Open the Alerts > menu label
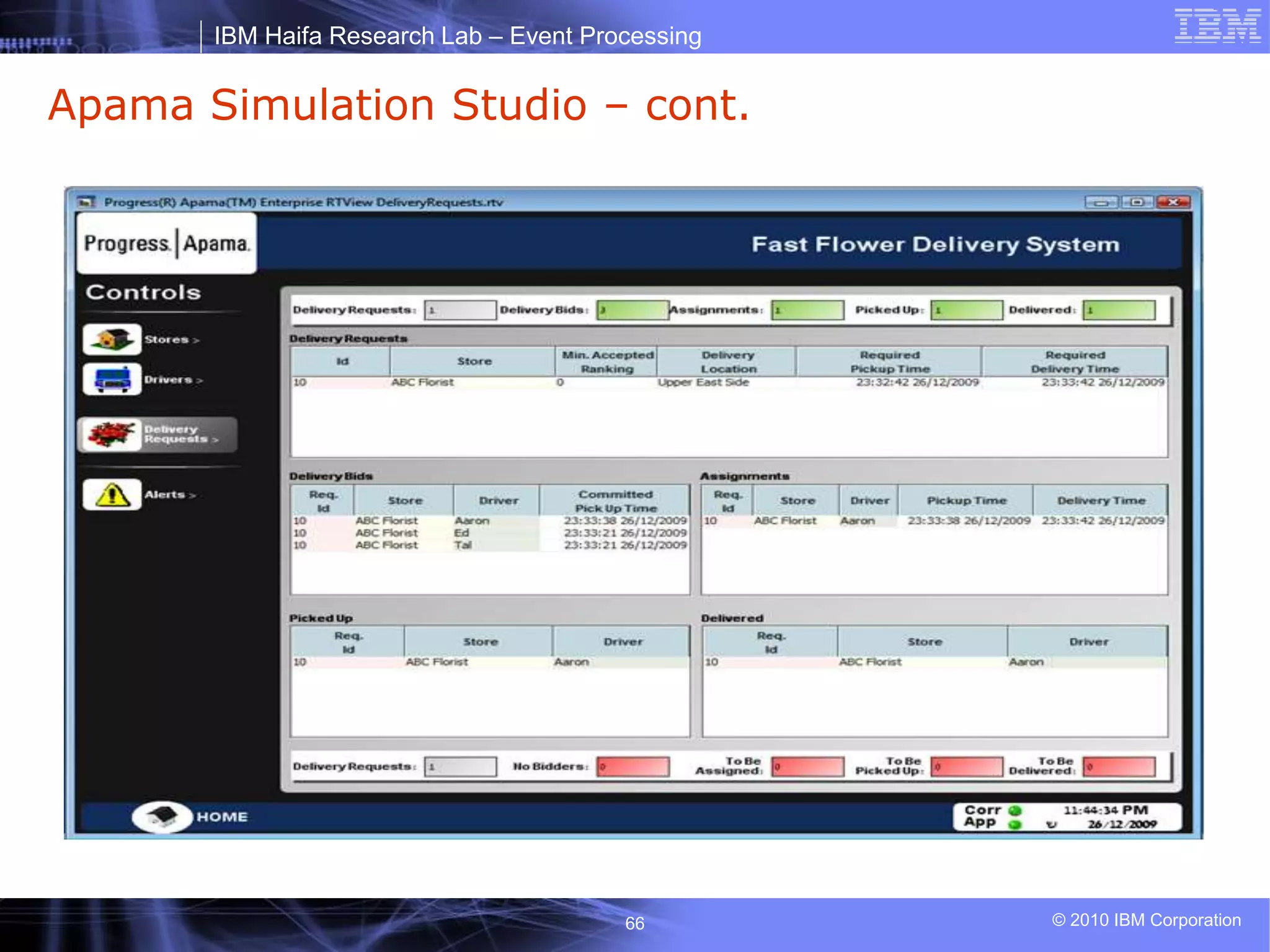Screen dimensions: 1270x952 click(x=170, y=495)
